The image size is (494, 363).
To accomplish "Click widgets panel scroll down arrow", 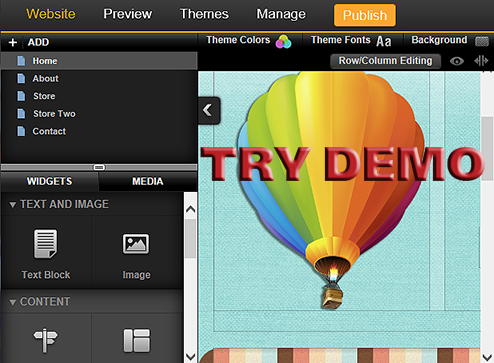I will [190, 357].
